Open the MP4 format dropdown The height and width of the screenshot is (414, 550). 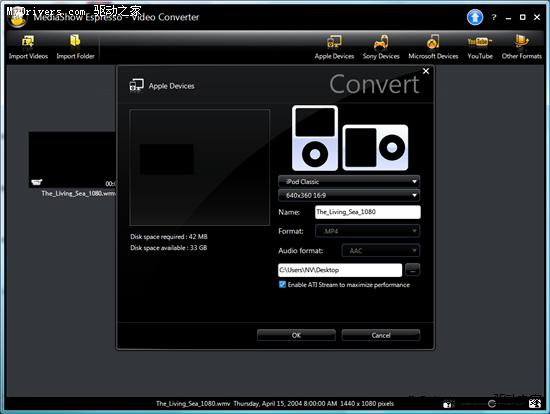pos(367,231)
